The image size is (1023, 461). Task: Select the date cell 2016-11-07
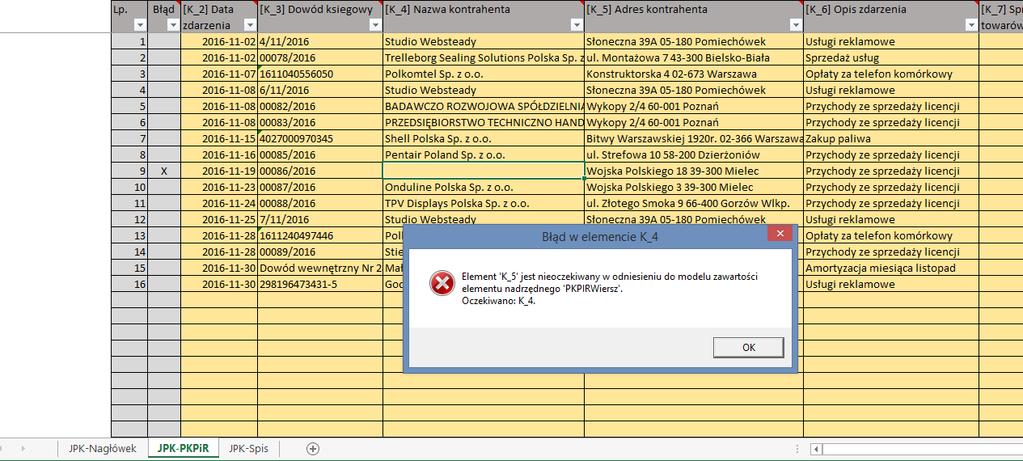pos(219,74)
